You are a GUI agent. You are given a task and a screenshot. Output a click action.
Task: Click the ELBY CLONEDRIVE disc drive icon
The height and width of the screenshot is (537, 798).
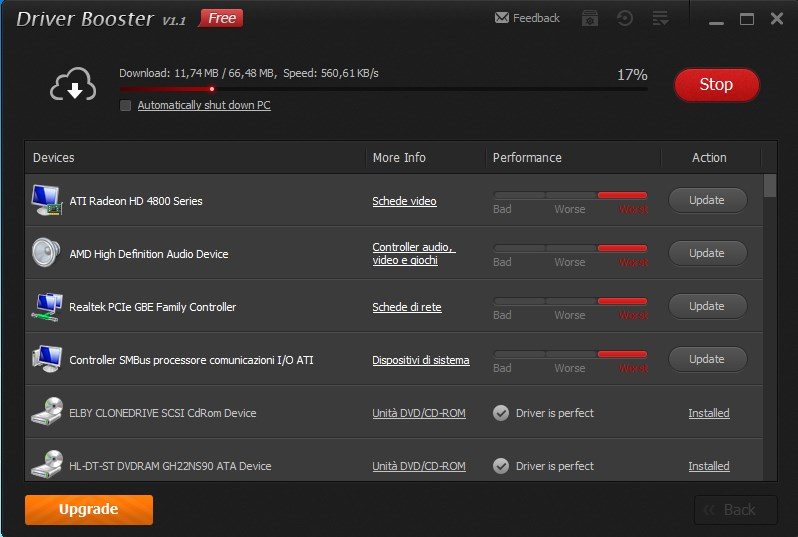point(46,412)
